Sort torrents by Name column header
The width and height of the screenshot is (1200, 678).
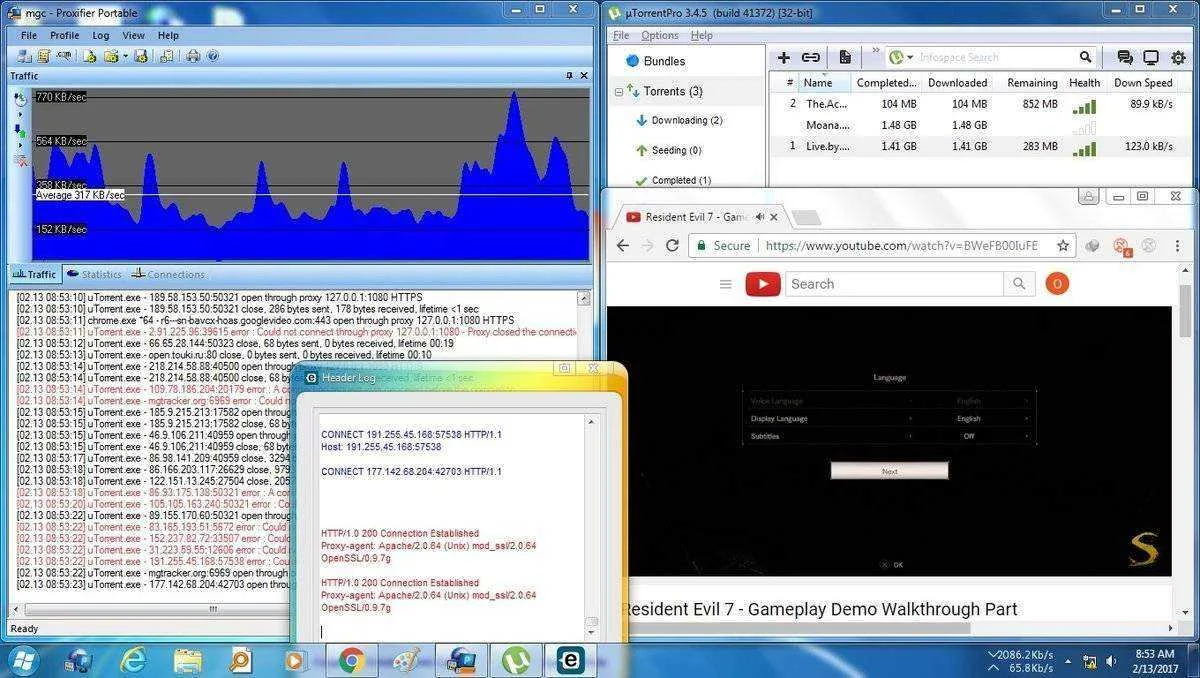point(825,83)
